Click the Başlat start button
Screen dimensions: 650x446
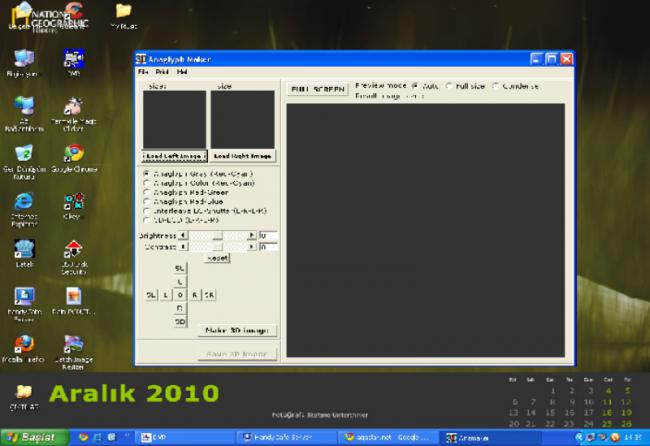pos(34,437)
